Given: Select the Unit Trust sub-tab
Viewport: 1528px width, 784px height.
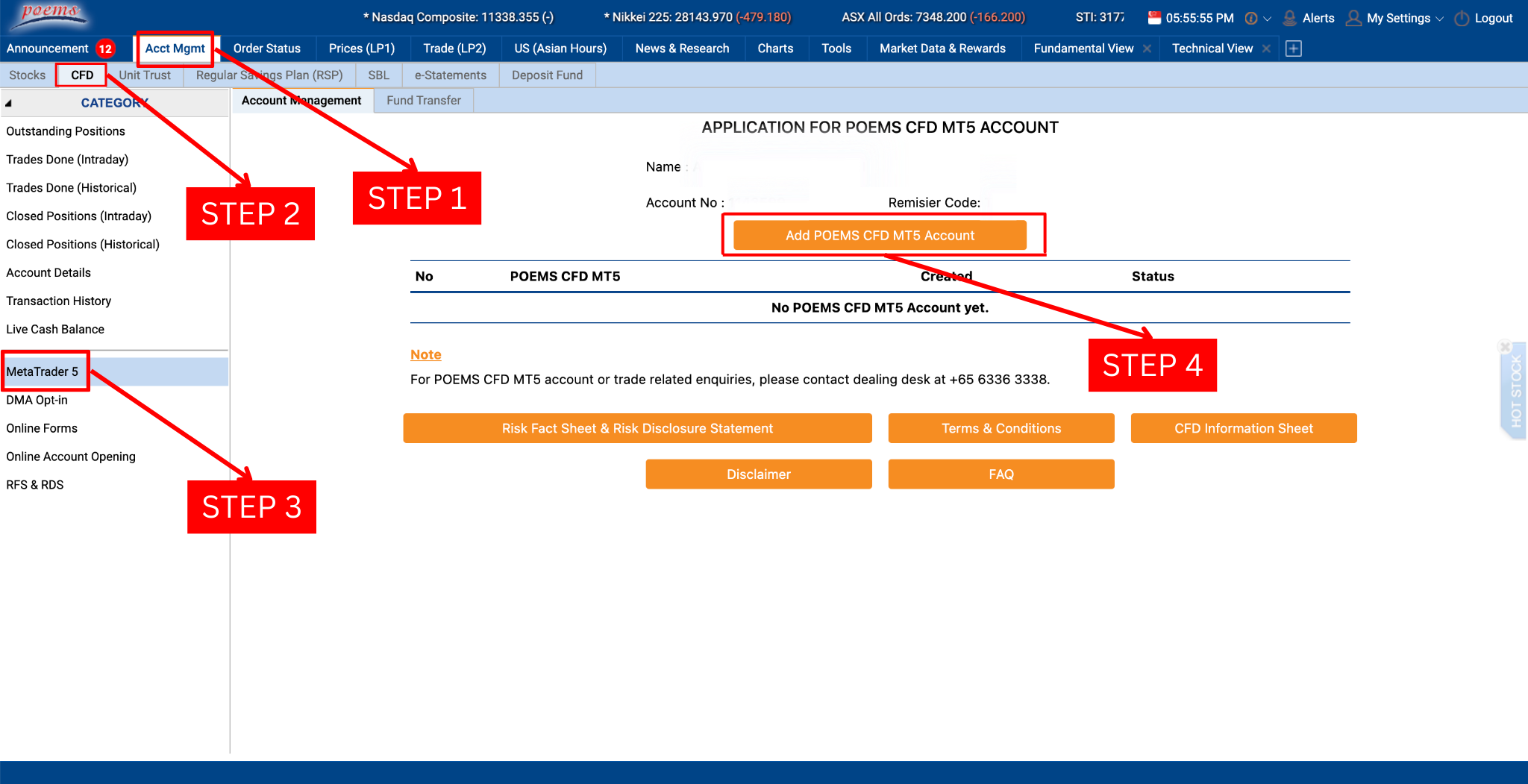Looking at the screenshot, I should (x=145, y=75).
